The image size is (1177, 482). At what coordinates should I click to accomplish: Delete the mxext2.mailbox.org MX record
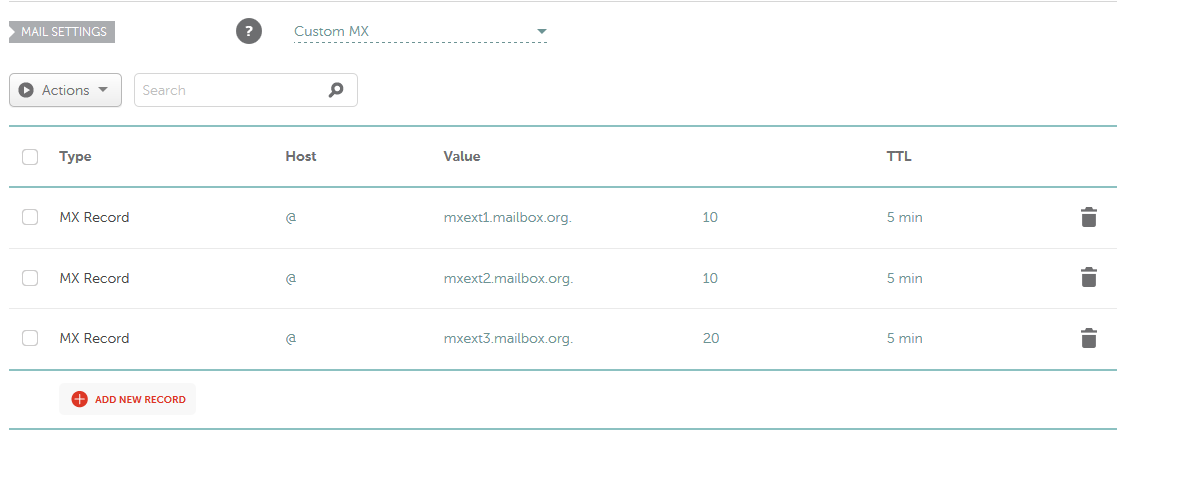(x=1089, y=278)
